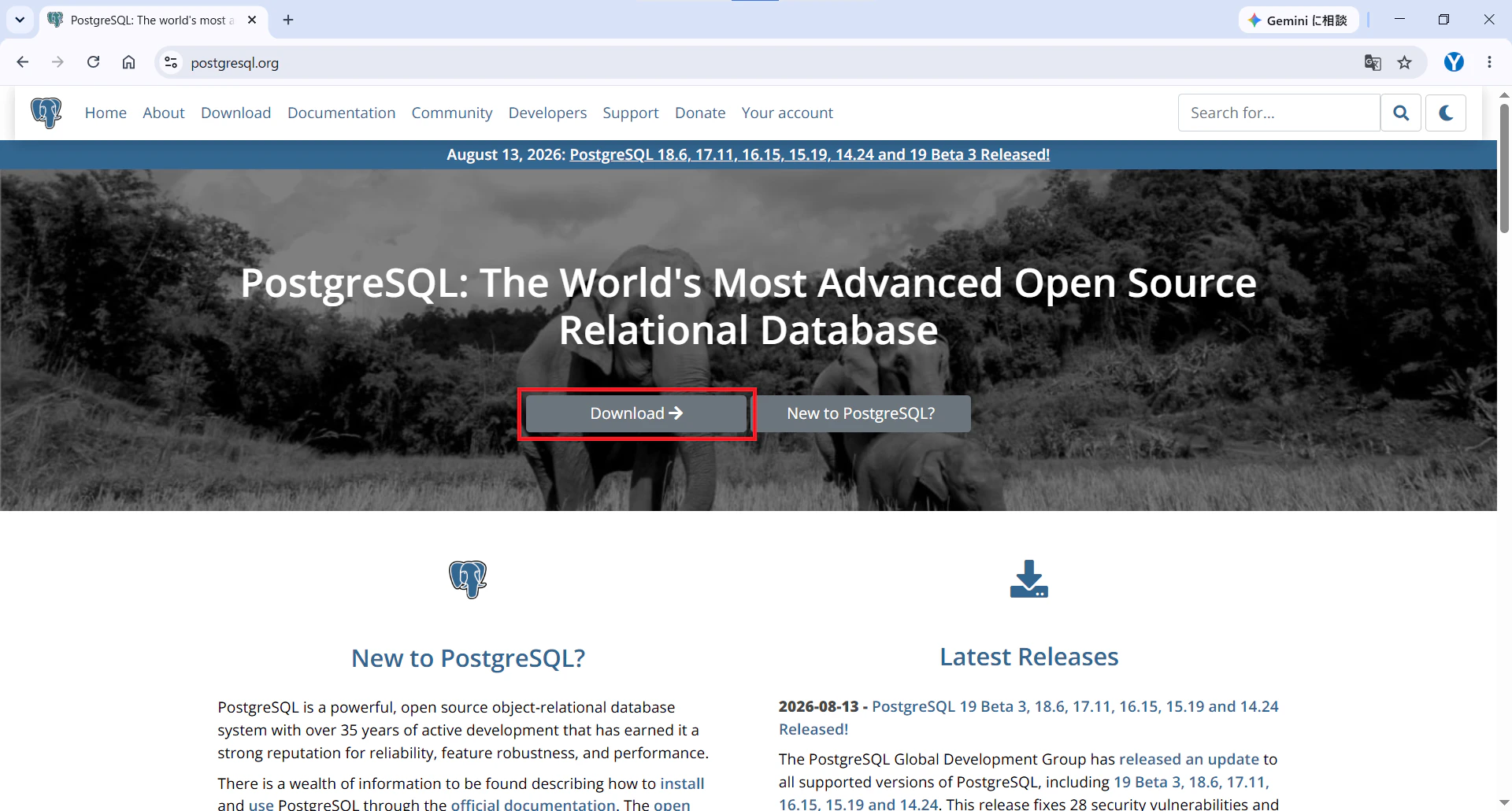Image resolution: width=1512 pixels, height=811 pixels.
Task: Click the scrollbar down arrow
Action: click(1504, 802)
